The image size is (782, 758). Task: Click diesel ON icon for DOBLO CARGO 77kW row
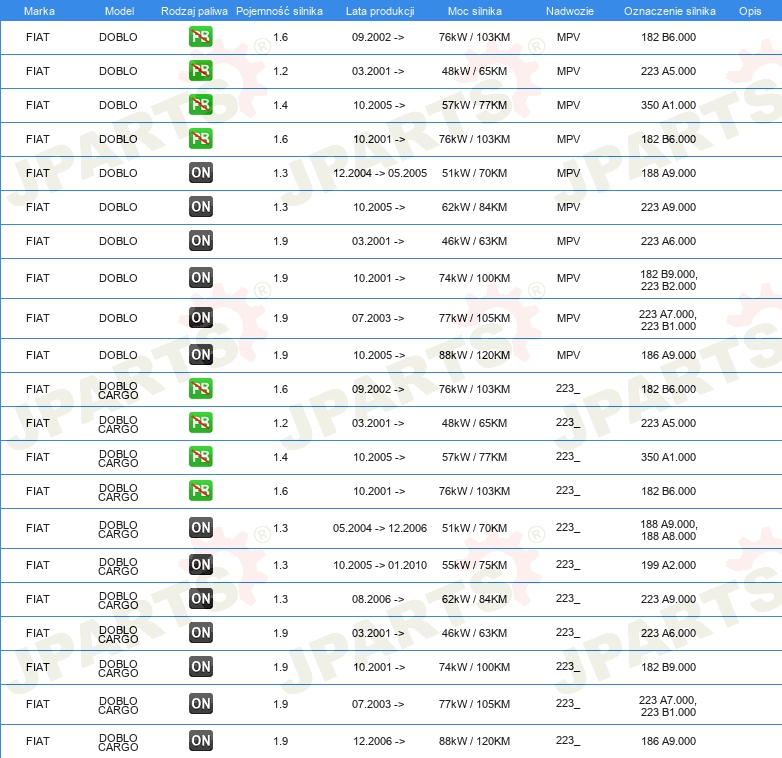tap(200, 704)
